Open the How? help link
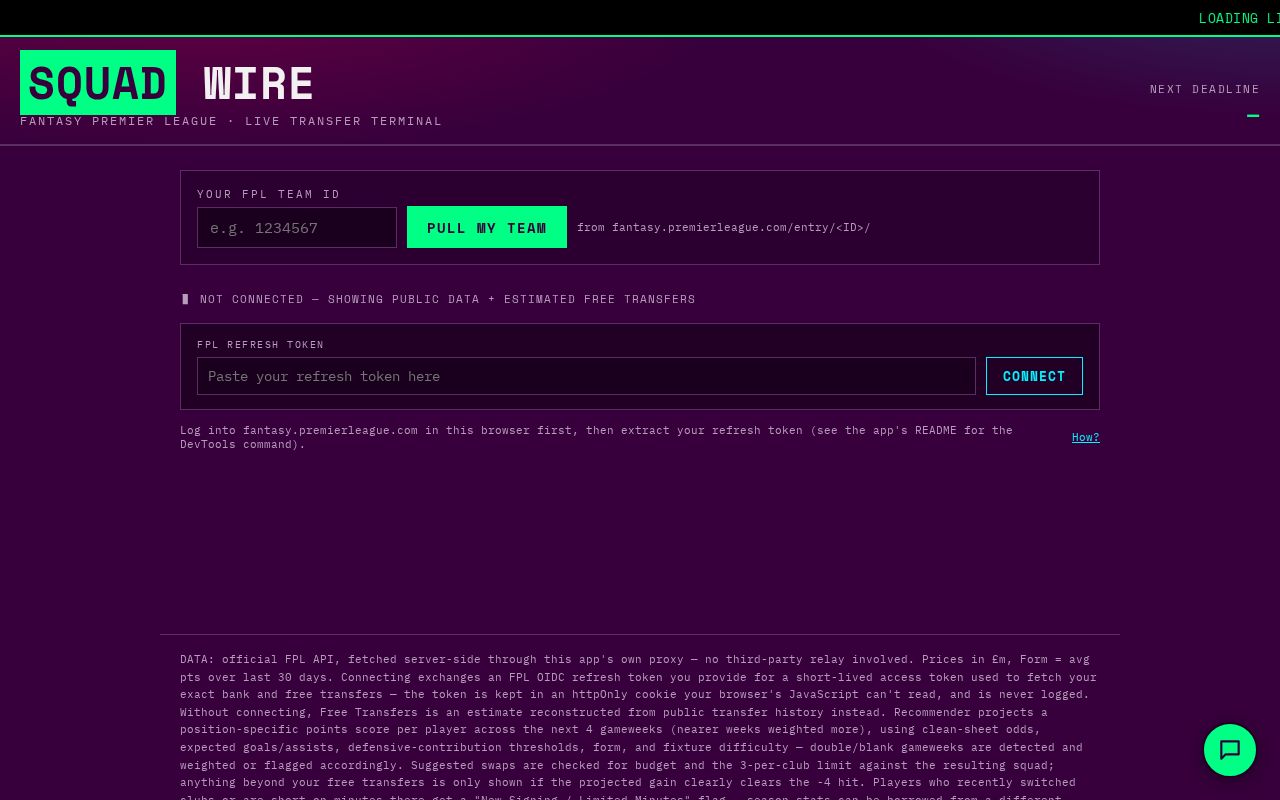Screen dimensions: 1280x800 click(x=1086, y=437)
